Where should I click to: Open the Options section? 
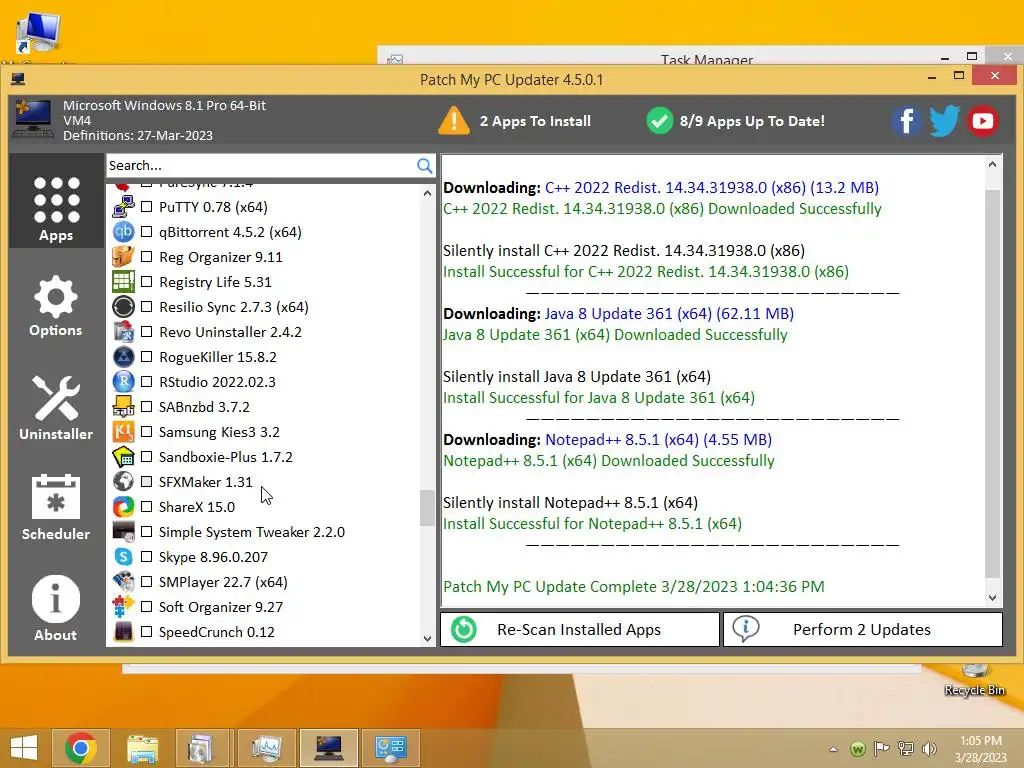click(56, 306)
